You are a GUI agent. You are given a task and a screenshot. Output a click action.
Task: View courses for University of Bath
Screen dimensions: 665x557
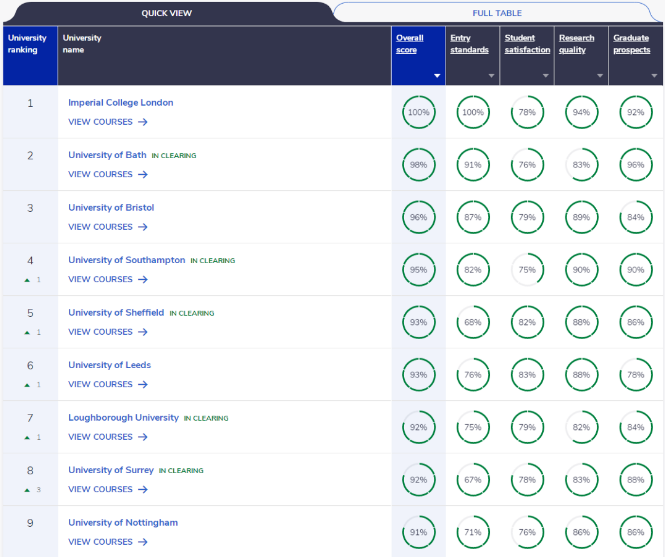108,174
